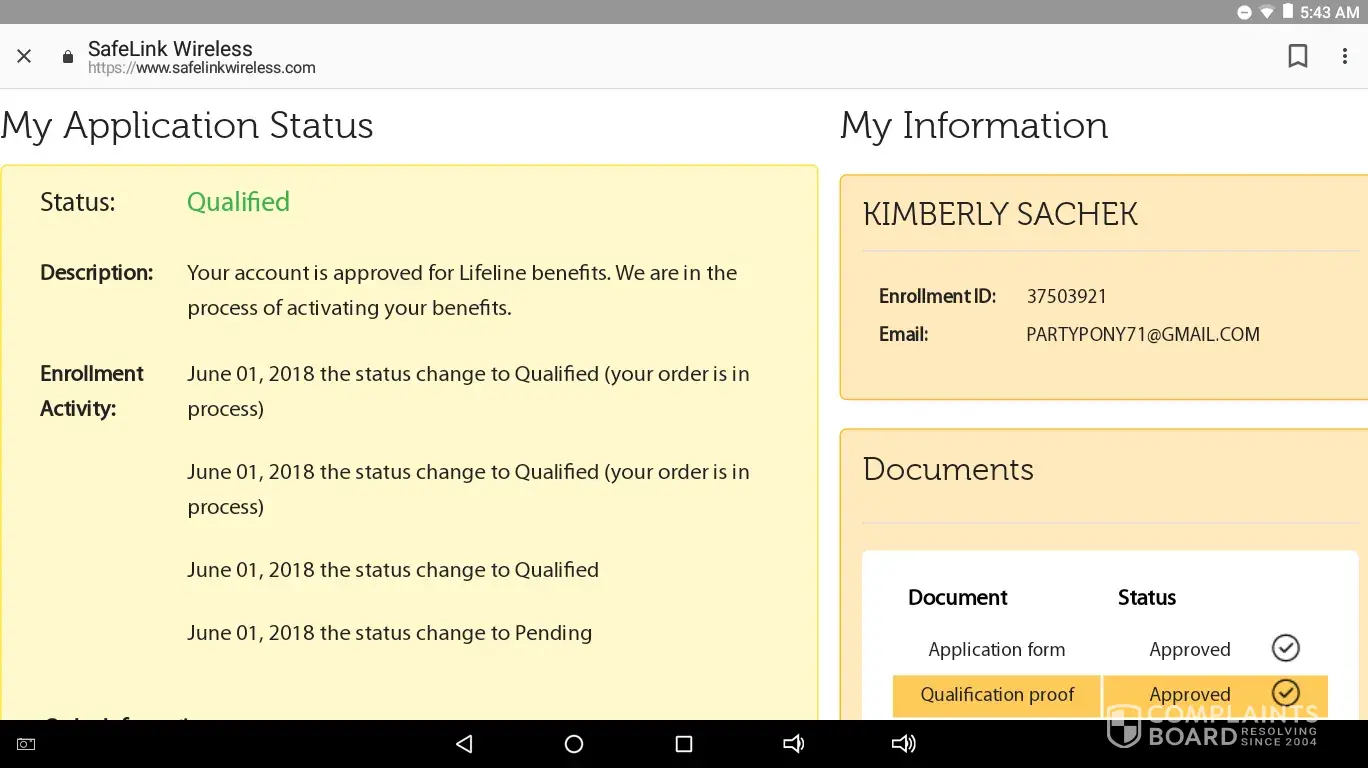Click the Application form approved checkmark
1368x768 pixels.
click(1285, 648)
